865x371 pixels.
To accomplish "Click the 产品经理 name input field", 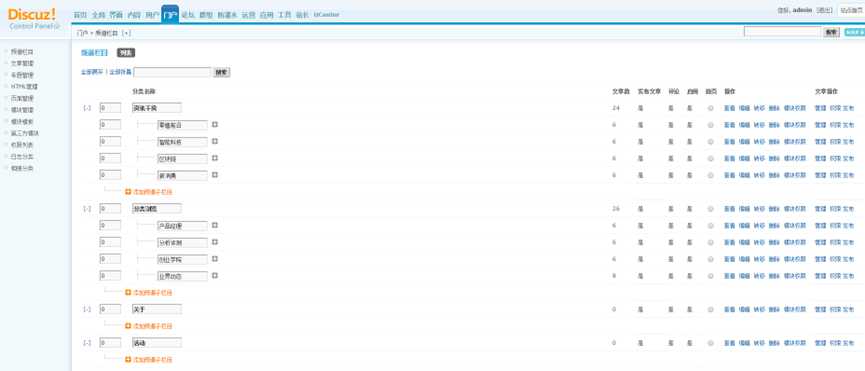I will click(x=182, y=225).
